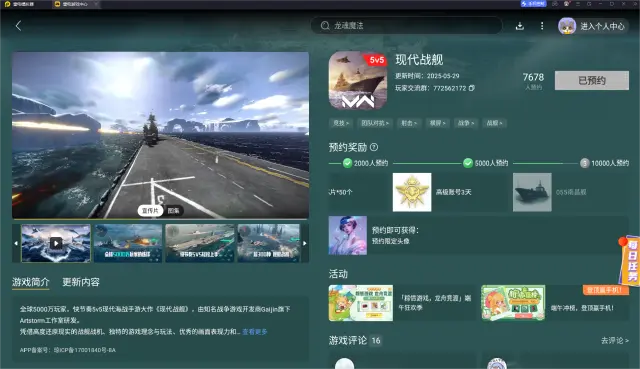
Task: Show previous screenshots with the left arrow
Action: pos(16,243)
